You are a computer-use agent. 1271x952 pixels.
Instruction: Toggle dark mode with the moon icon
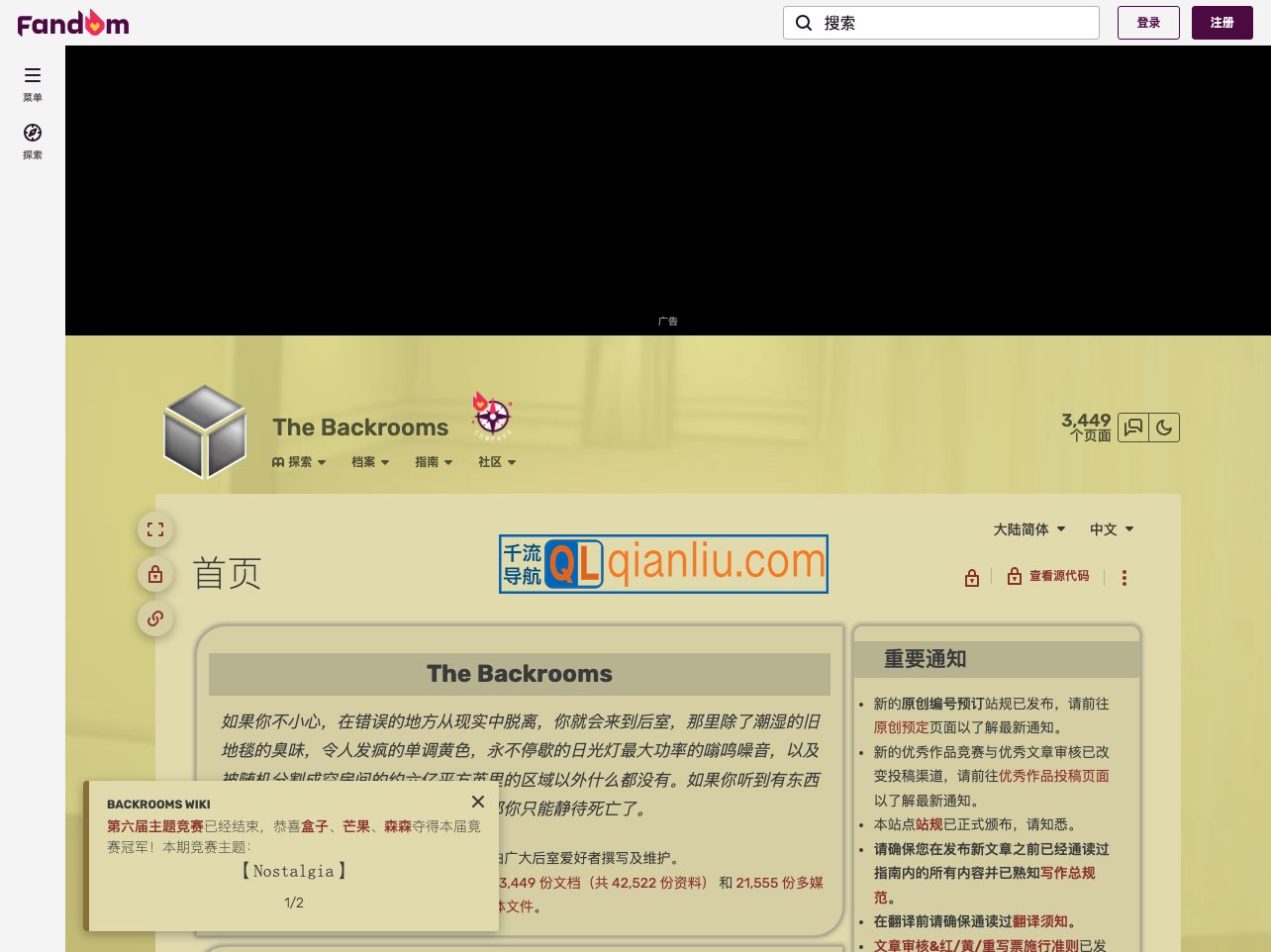click(x=1164, y=427)
